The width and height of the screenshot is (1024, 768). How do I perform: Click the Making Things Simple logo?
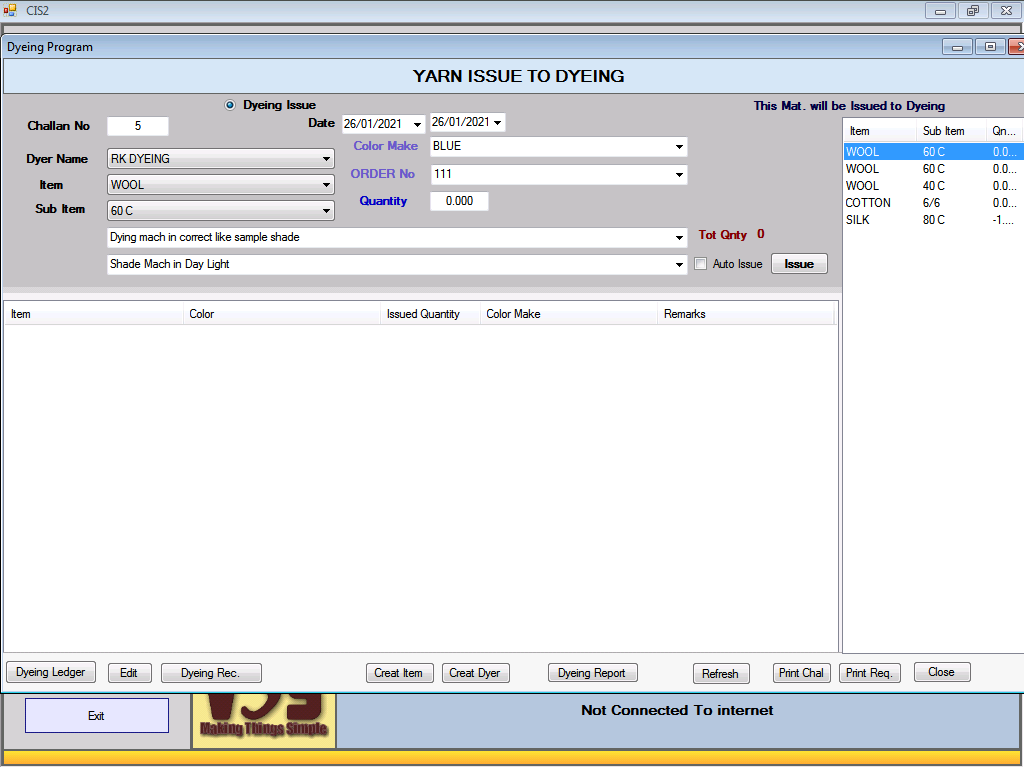264,720
